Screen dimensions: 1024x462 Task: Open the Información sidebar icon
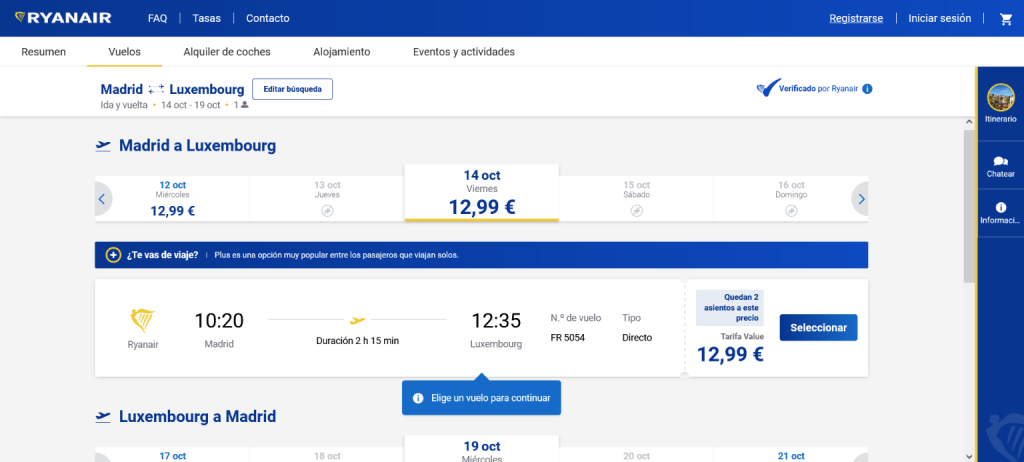tap(1000, 207)
